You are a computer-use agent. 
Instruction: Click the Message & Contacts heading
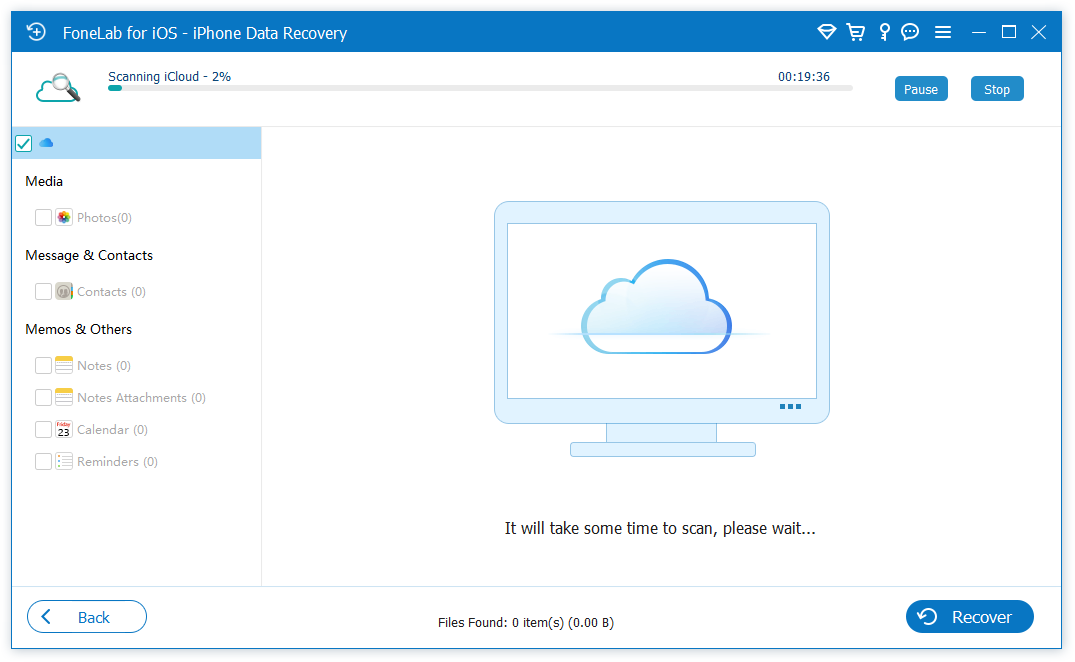pyautogui.click(x=89, y=255)
